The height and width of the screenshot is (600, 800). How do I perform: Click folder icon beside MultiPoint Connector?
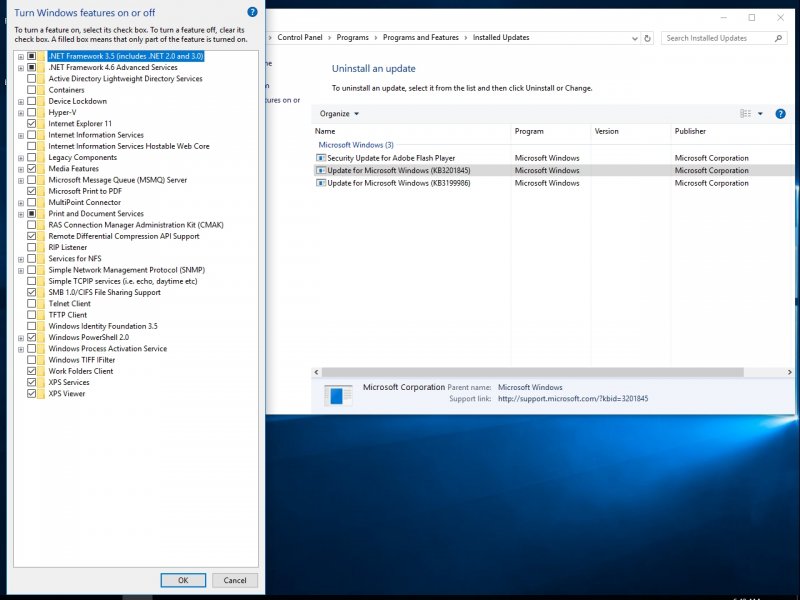tap(41, 202)
